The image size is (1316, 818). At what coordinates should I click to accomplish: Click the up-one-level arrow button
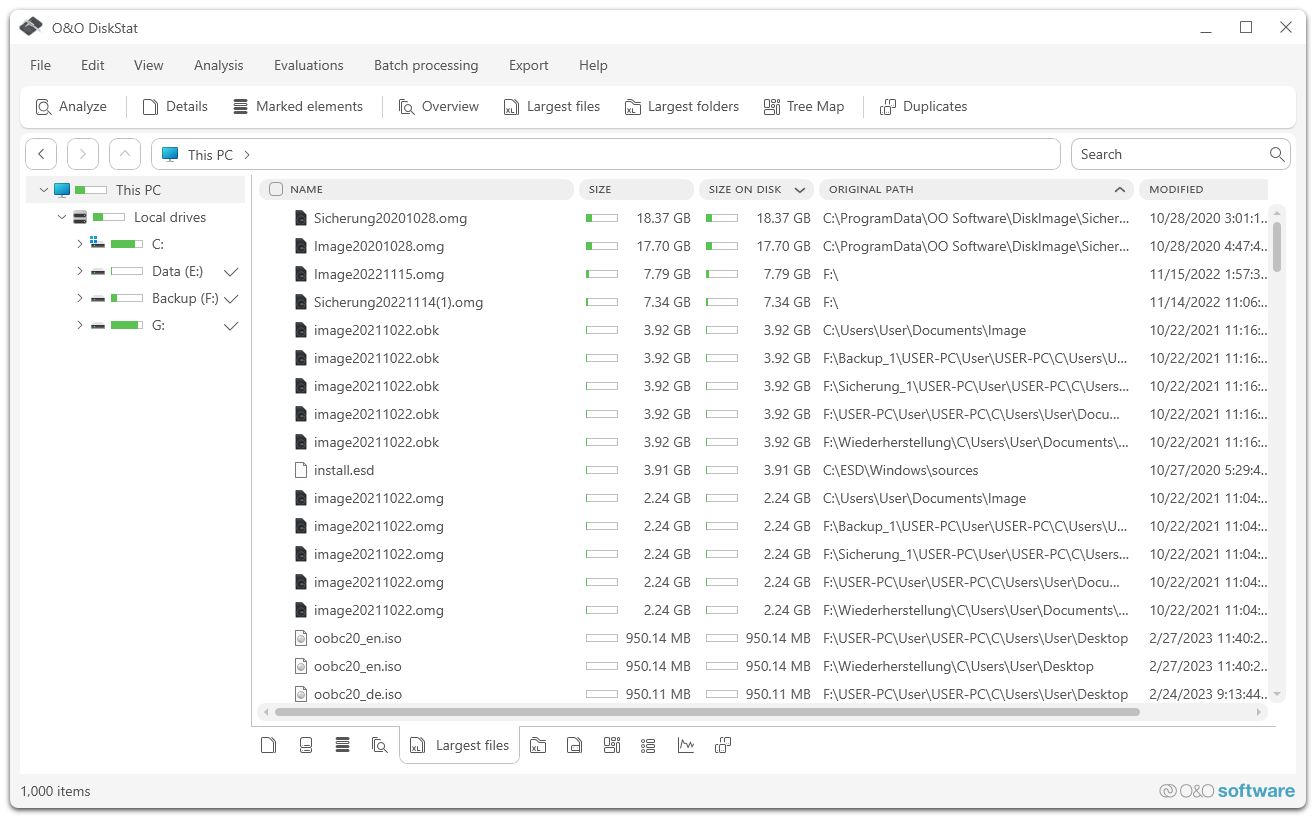pyautogui.click(x=125, y=154)
